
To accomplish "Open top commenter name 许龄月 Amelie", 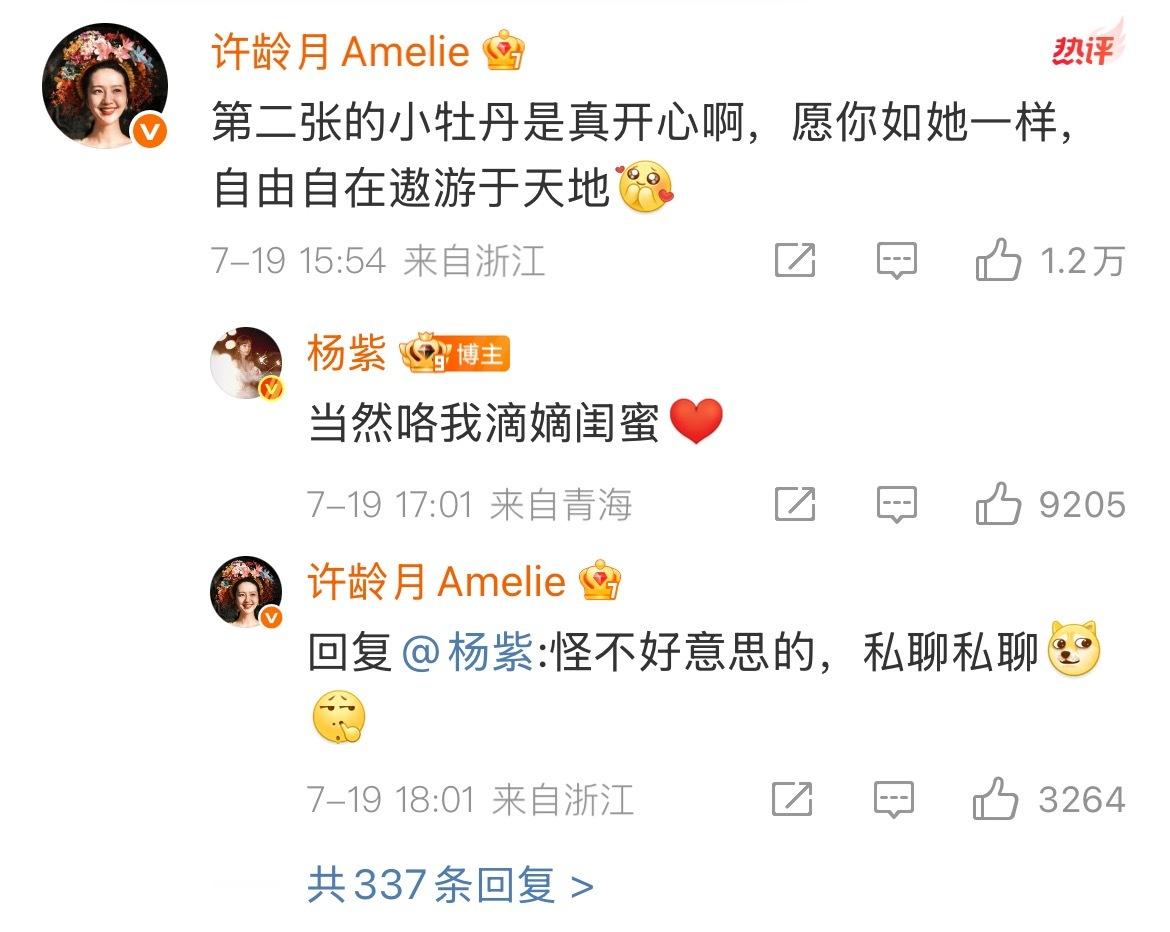I will 340,51.
